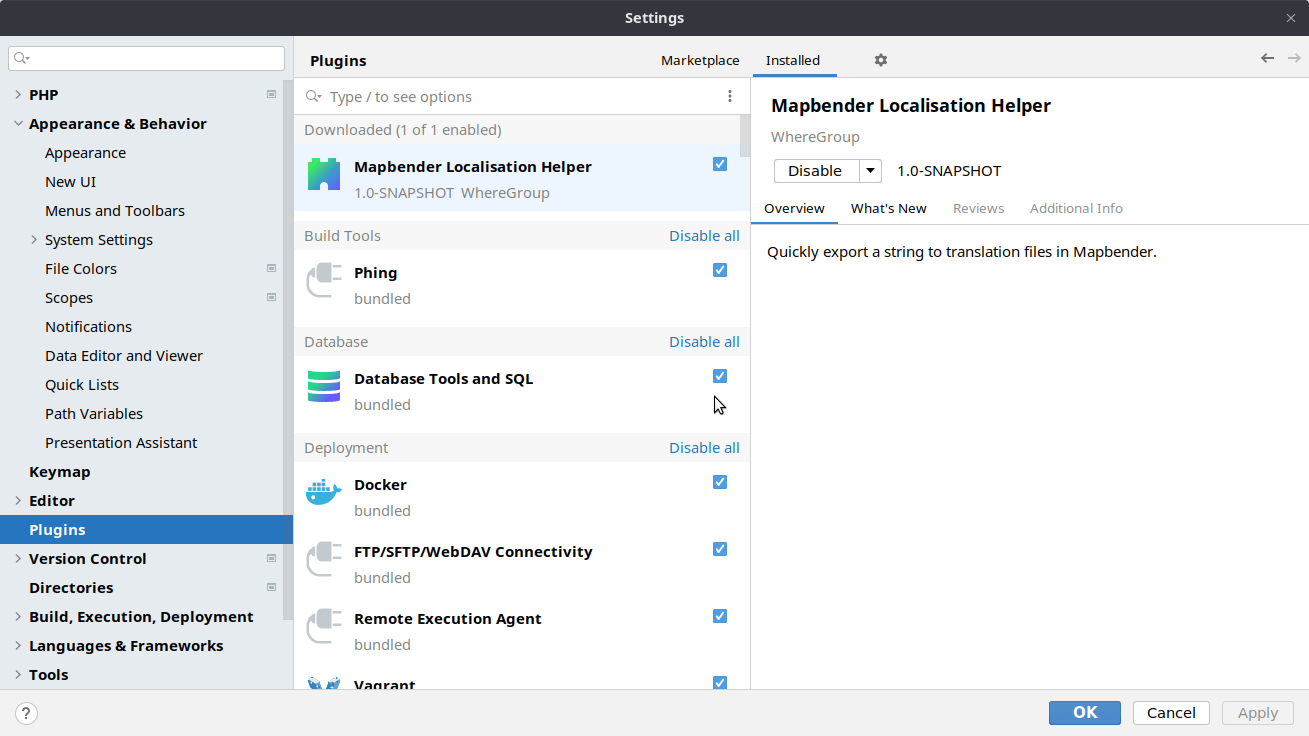Disable the Phing plugin checkbox
Image resolution: width=1309 pixels, height=736 pixels.
tap(720, 269)
